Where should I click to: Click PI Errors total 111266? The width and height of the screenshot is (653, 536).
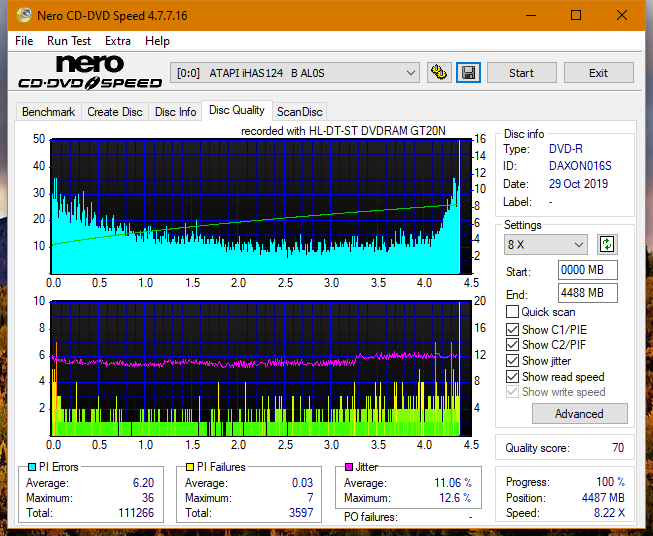point(136,513)
